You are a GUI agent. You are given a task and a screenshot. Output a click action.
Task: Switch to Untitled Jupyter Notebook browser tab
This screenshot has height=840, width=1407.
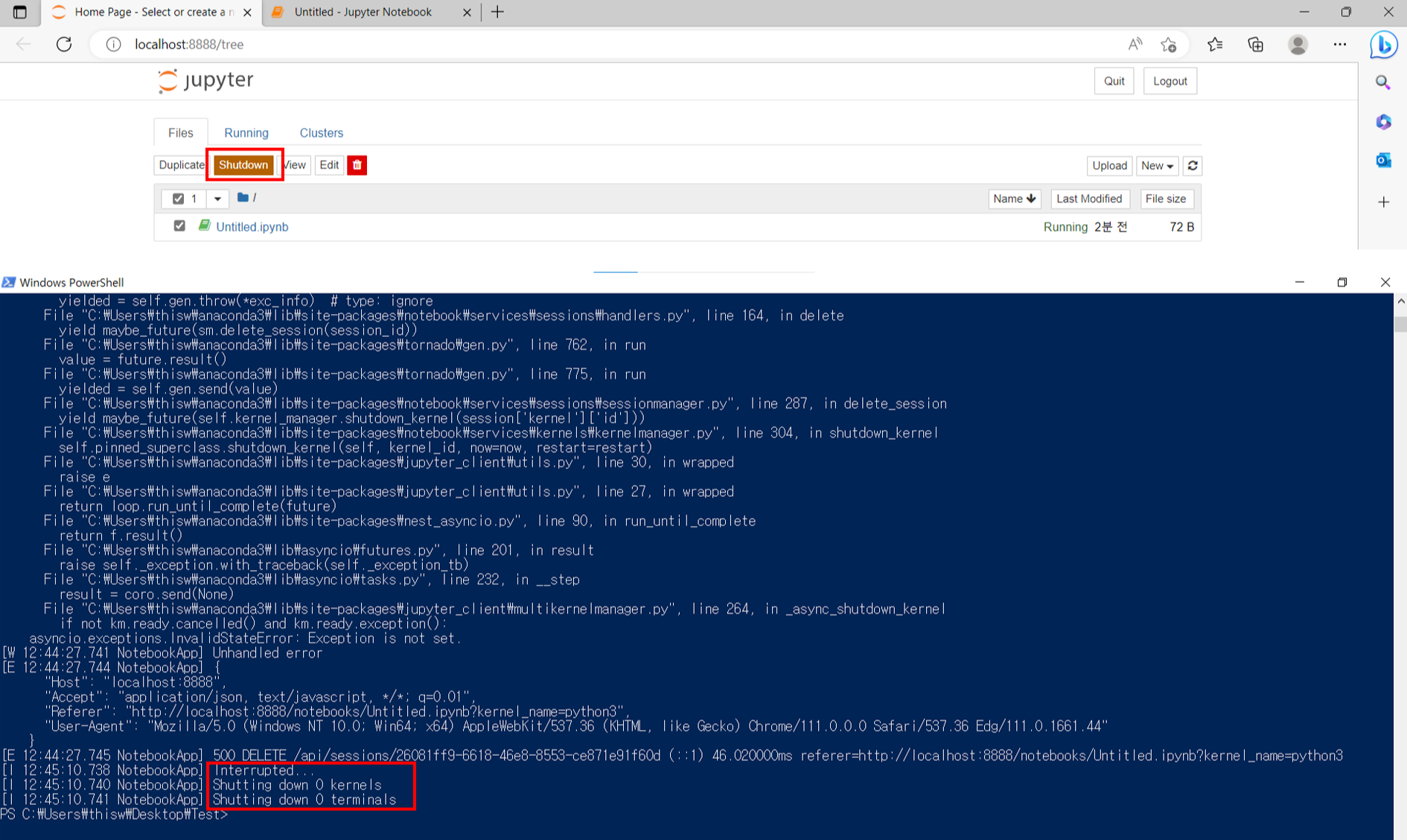[x=363, y=12]
